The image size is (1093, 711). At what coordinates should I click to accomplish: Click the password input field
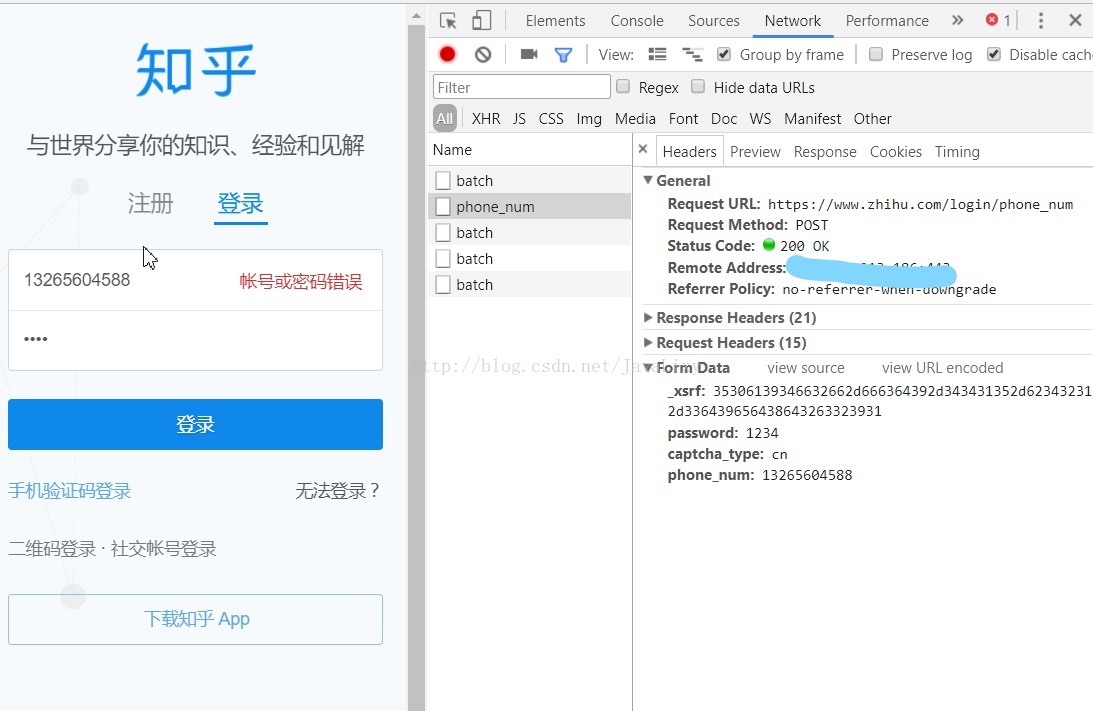coord(195,340)
